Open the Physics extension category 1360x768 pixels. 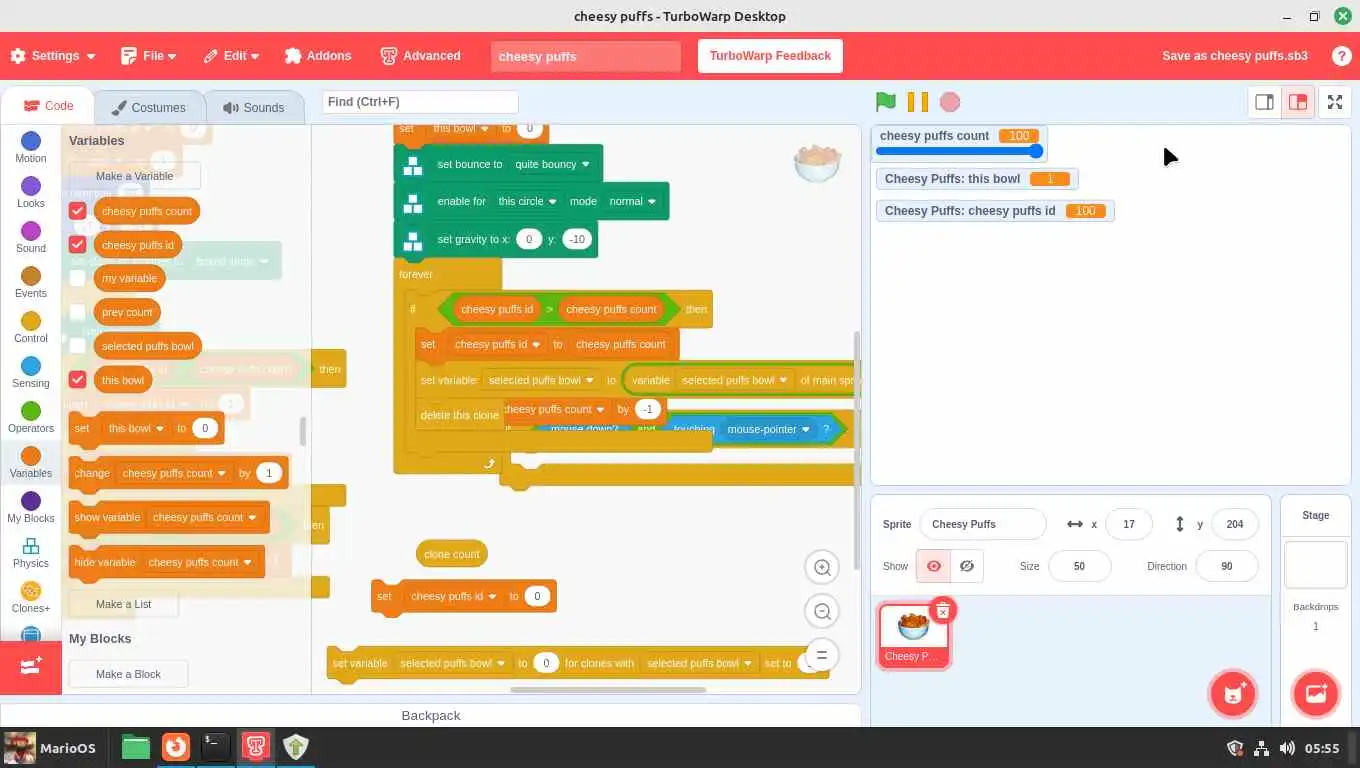point(31,553)
